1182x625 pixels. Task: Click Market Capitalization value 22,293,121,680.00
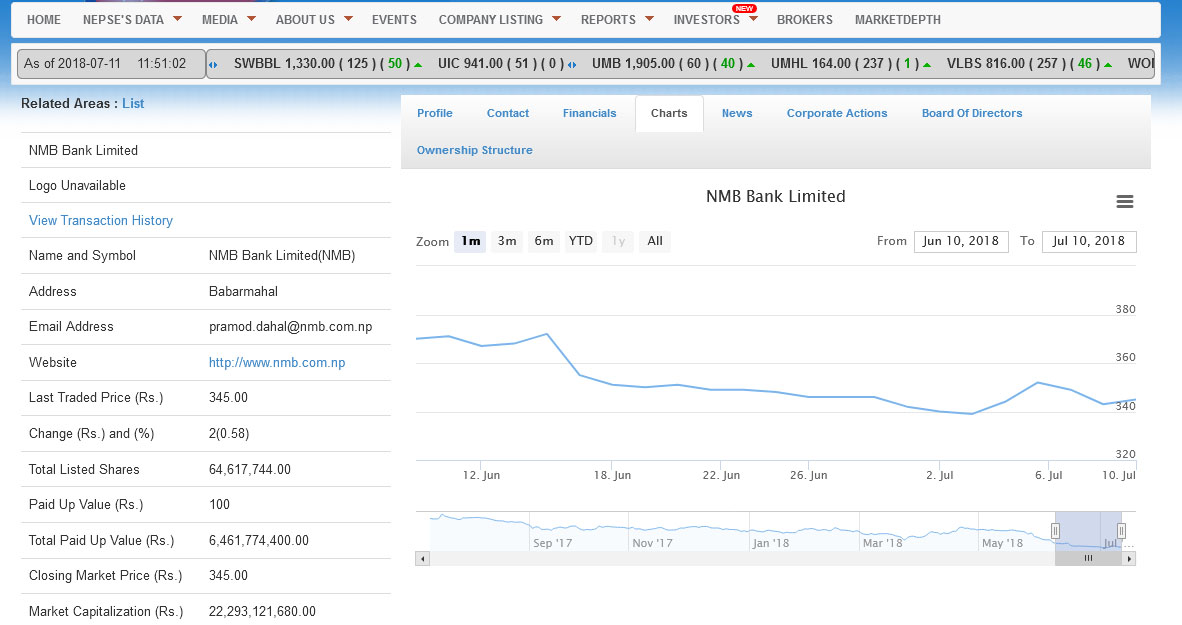262,611
